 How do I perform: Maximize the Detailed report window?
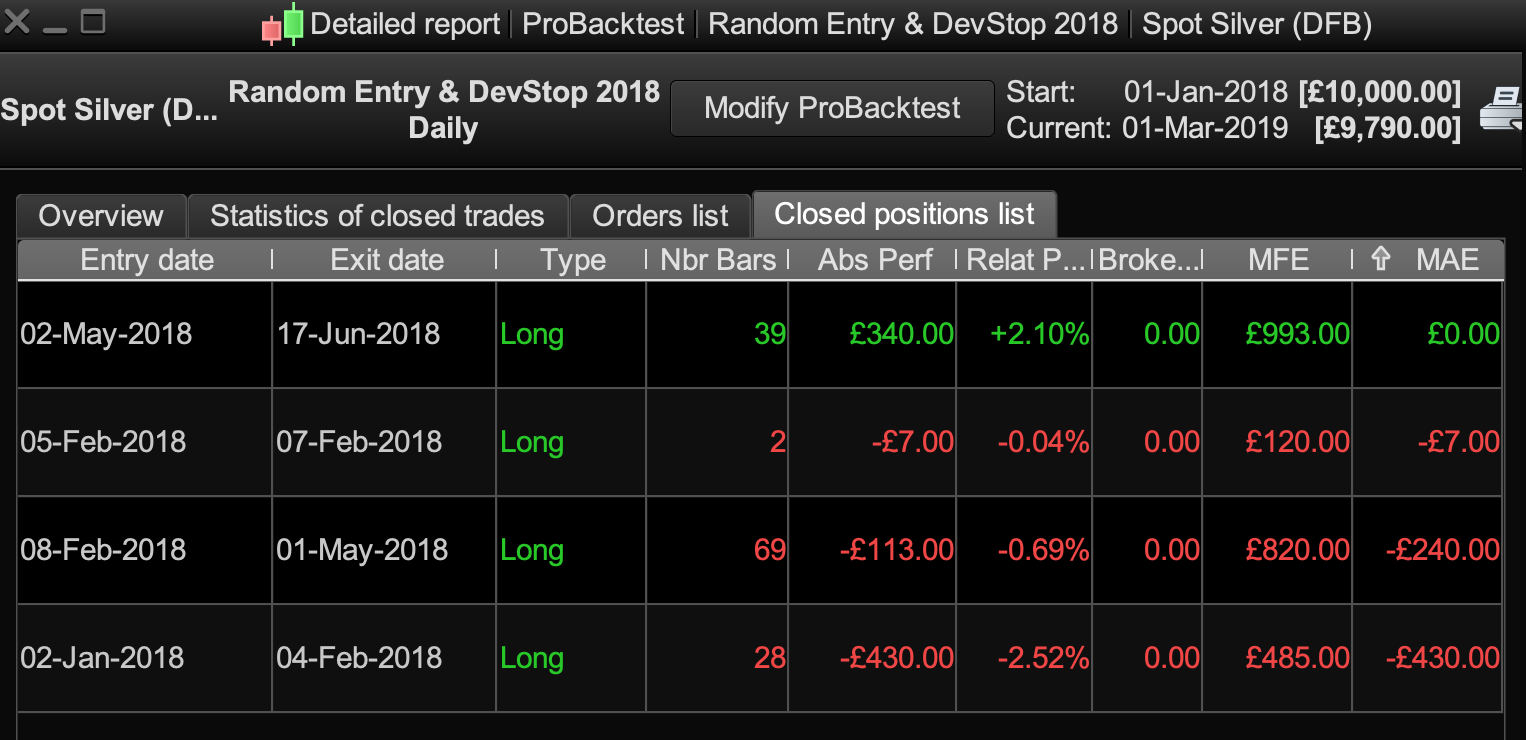(x=93, y=22)
